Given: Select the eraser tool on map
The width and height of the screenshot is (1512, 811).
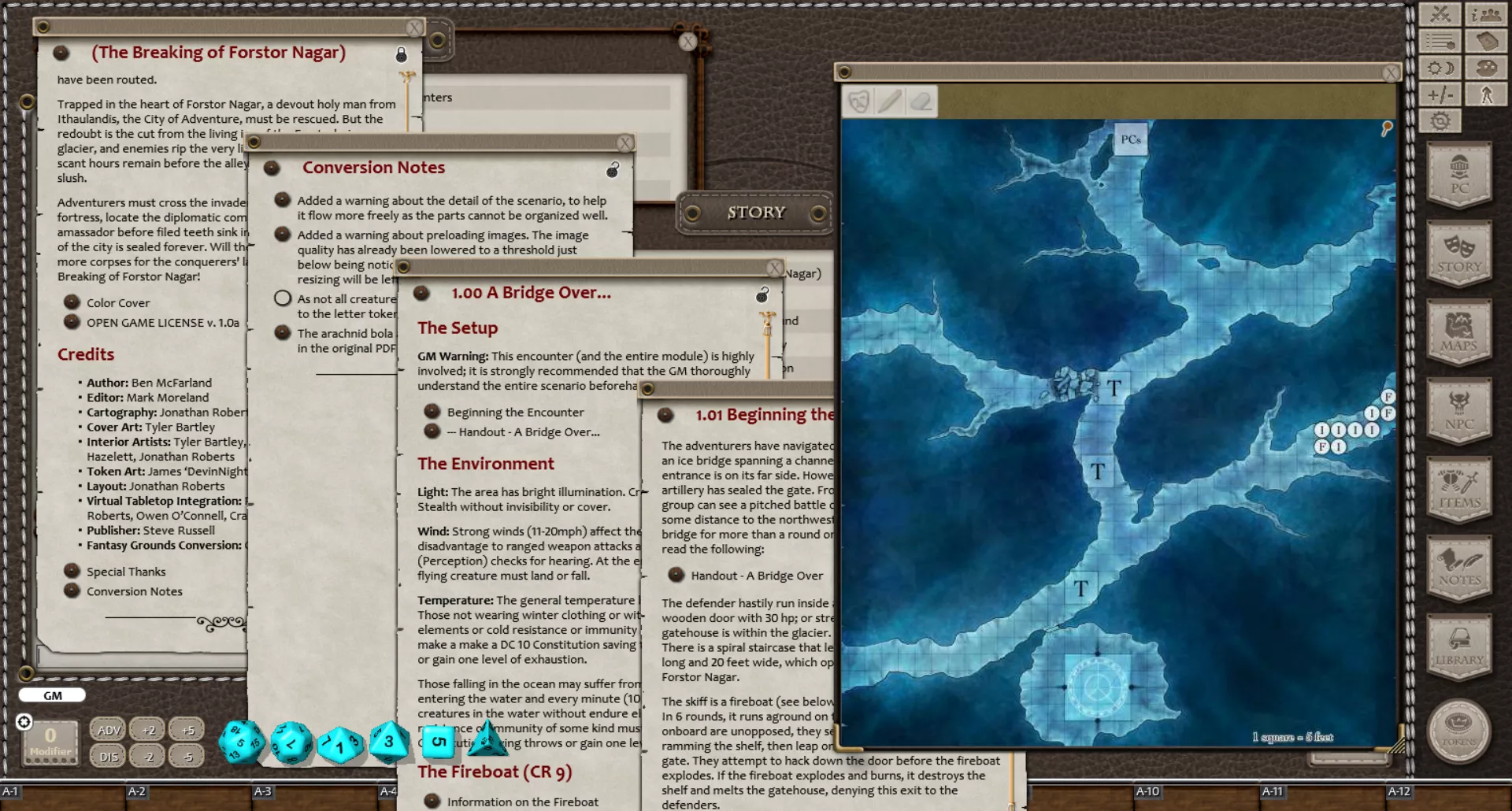Looking at the screenshot, I should (x=921, y=102).
